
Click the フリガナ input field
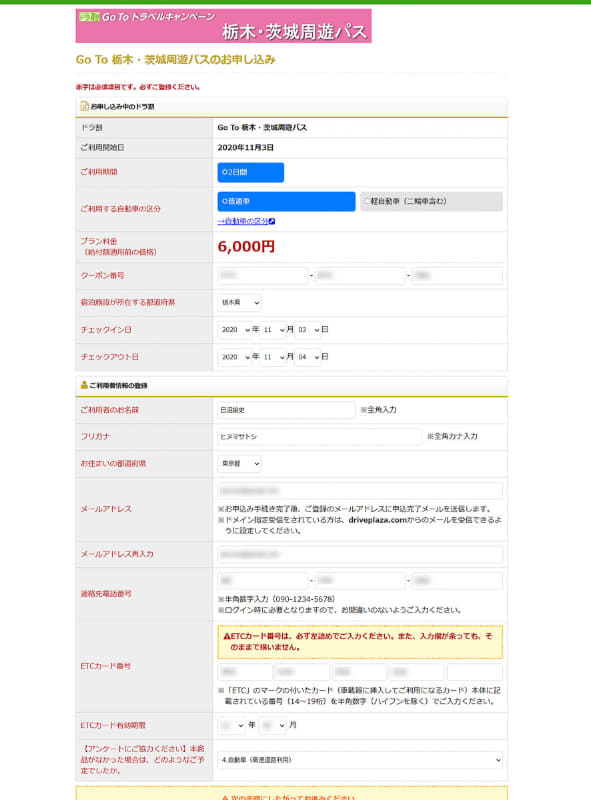[319, 437]
